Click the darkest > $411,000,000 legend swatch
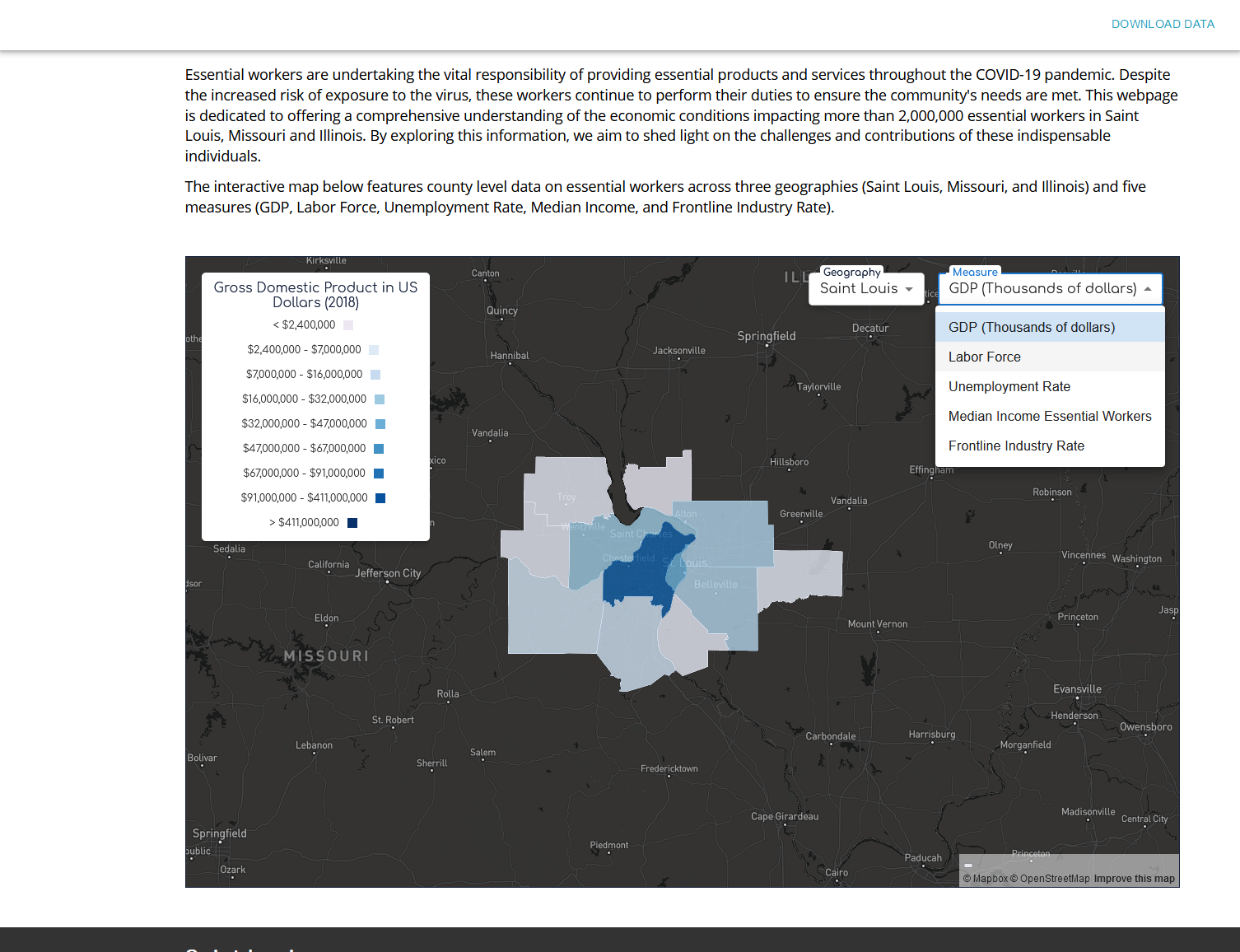This screenshot has width=1240, height=952. tap(352, 523)
